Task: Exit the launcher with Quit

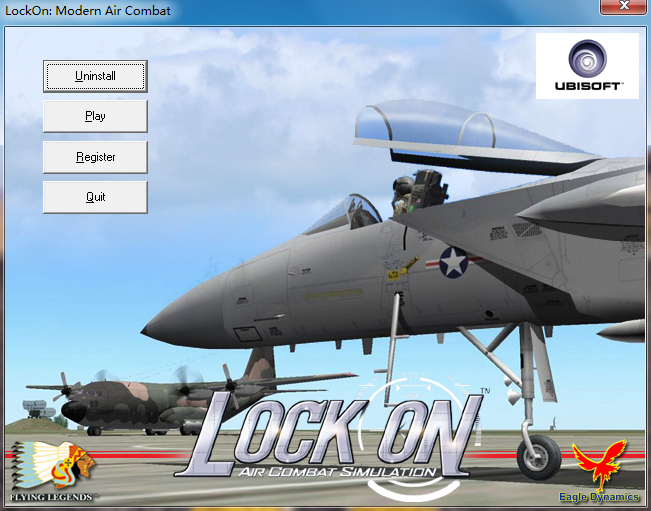Action: 95,197
